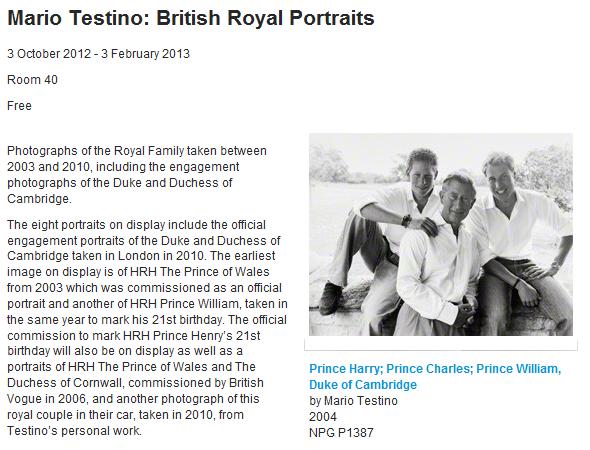Follow the Prince Harry caption link
This screenshot has height=450, width=590.
[345, 369]
